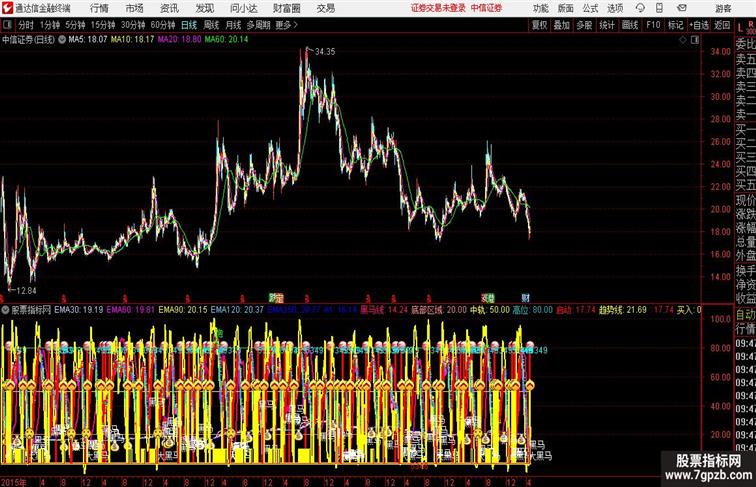Open the 问小达 menu

click(243, 8)
